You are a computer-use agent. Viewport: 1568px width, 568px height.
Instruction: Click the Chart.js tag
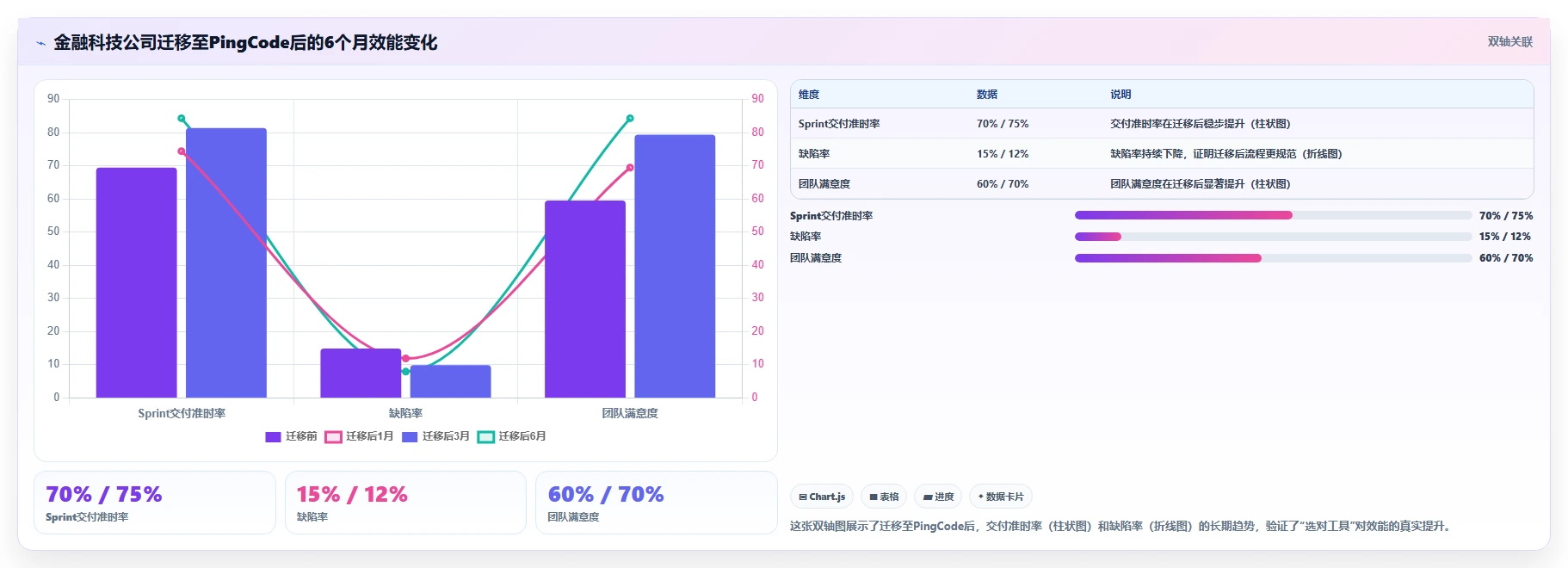click(x=822, y=497)
